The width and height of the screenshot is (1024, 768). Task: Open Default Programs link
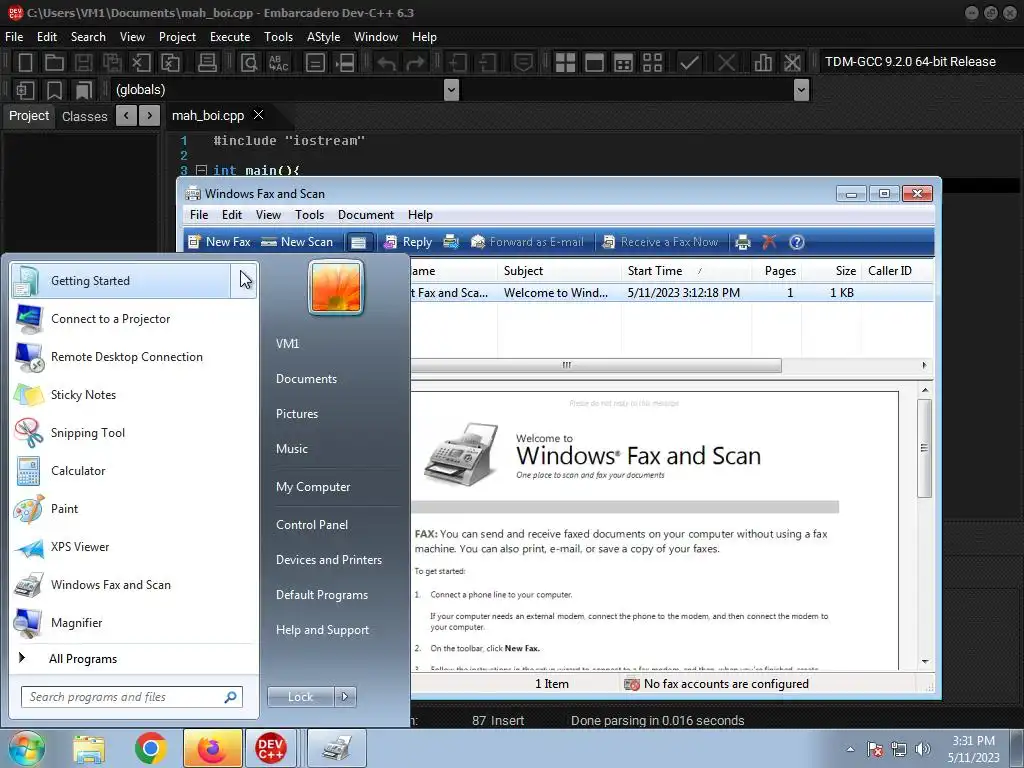coord(321,595)
